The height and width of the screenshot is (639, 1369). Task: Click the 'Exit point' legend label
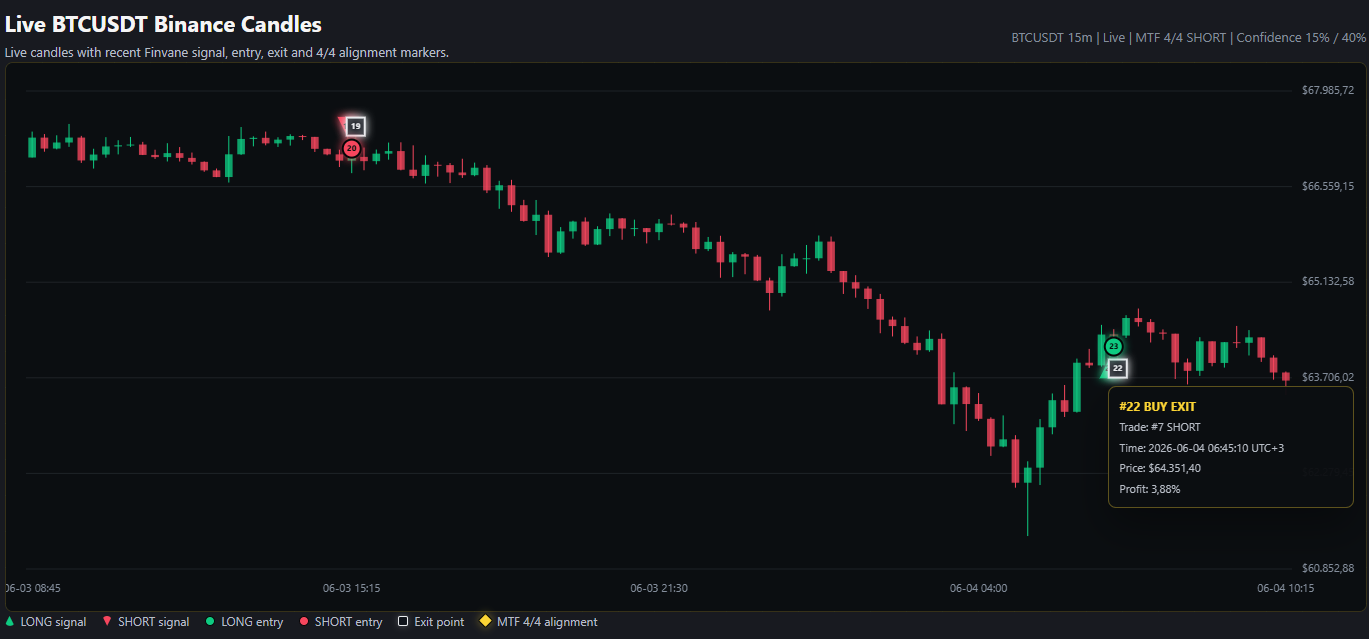click(439, 622)
